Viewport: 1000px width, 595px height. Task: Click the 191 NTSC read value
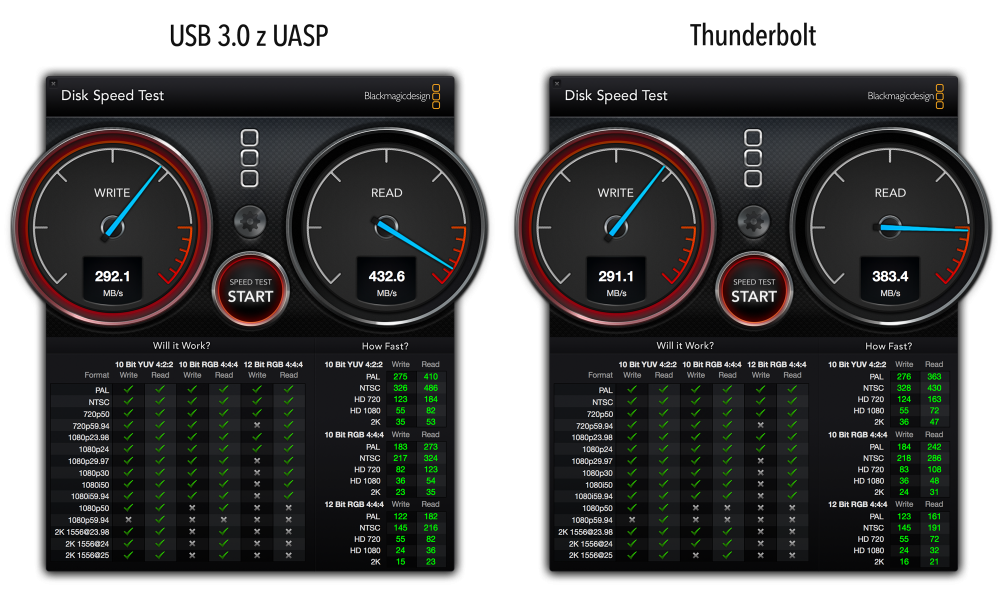(x=934, y=527)
